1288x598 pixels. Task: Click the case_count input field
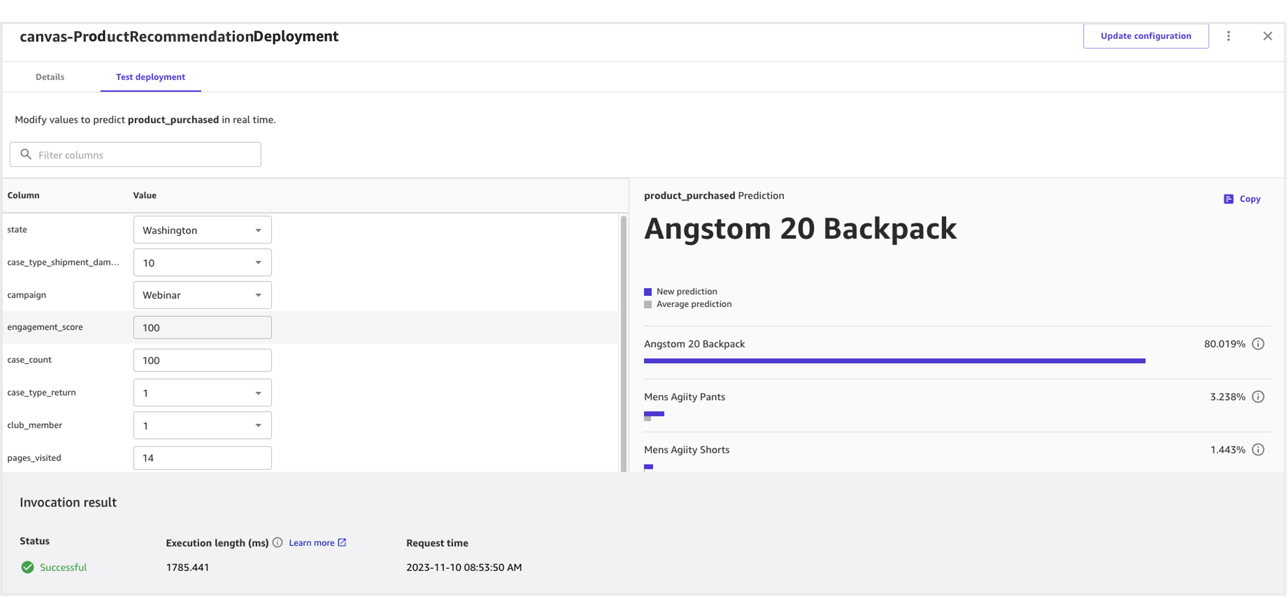pos(202,360)
